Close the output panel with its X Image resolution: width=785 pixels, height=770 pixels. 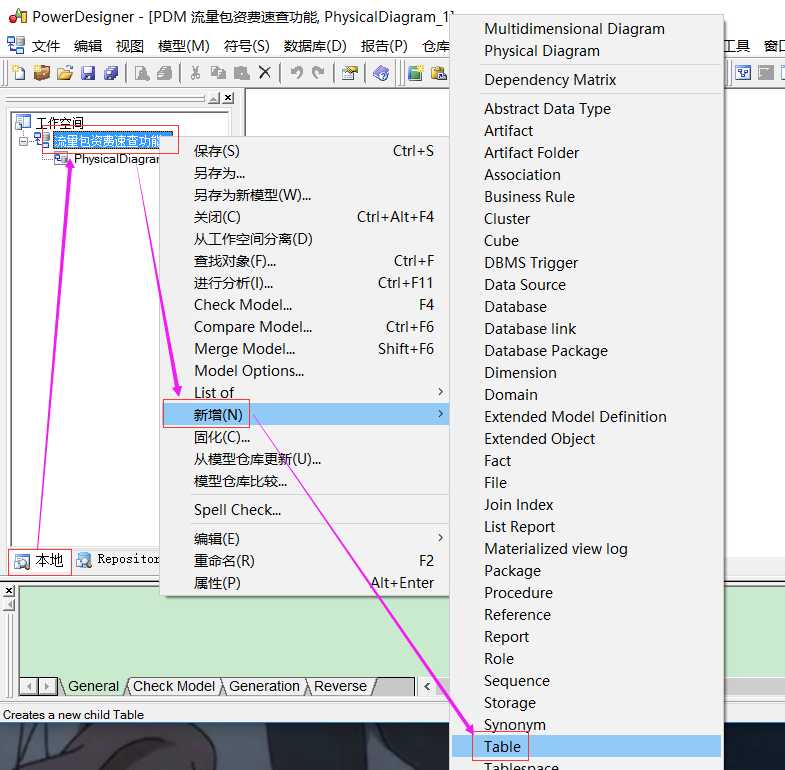[x=9, y=591]
